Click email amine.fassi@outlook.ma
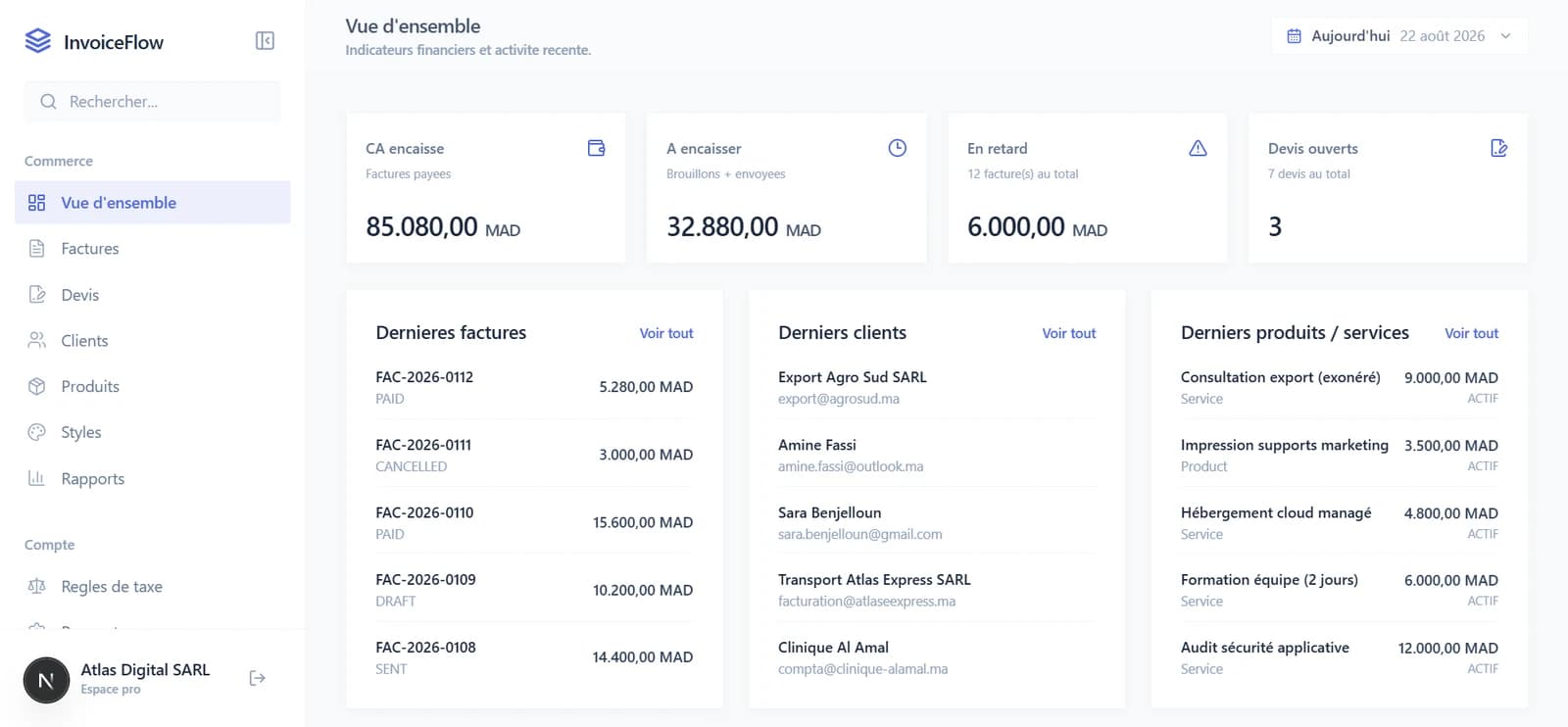The image size is (1568, 727). 851,466
